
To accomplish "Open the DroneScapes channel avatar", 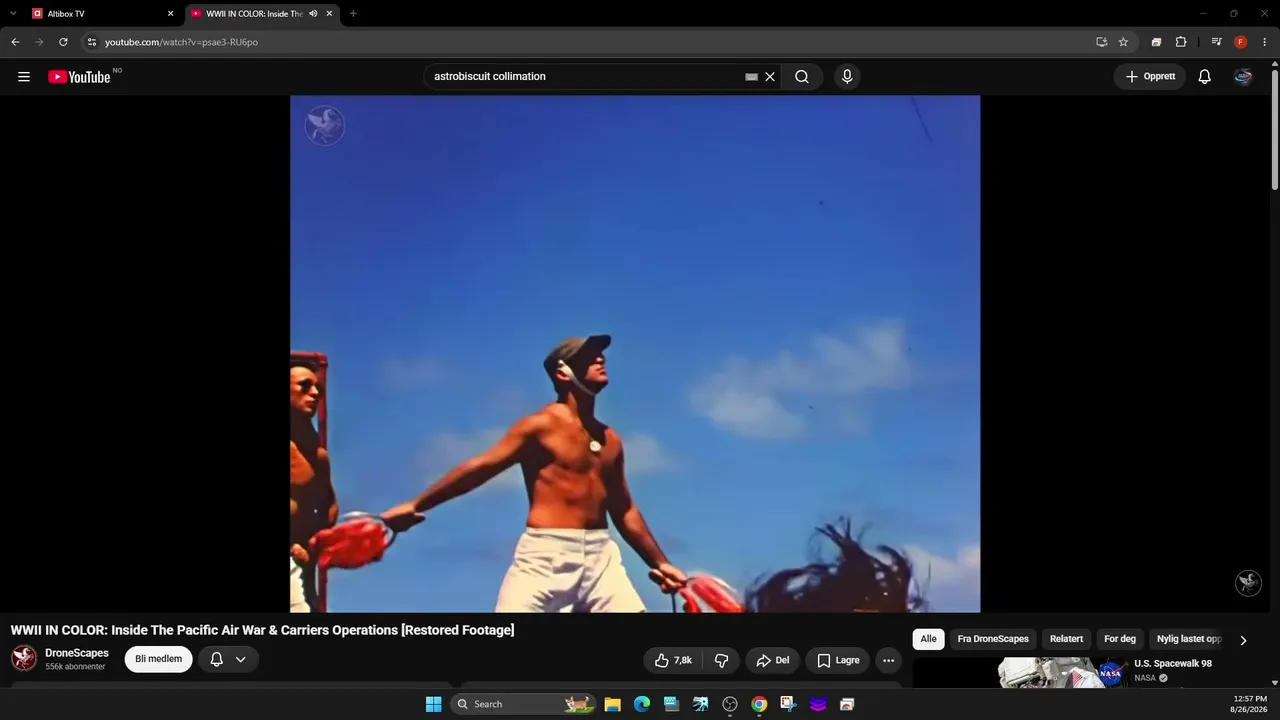I will [x=24, y=658].
